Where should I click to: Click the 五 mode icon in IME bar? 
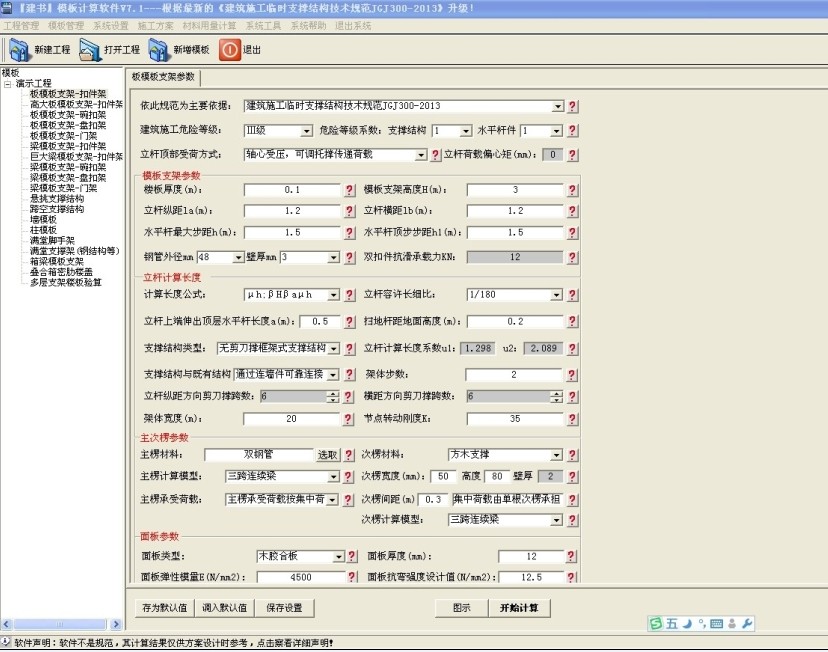coord(671,623)
